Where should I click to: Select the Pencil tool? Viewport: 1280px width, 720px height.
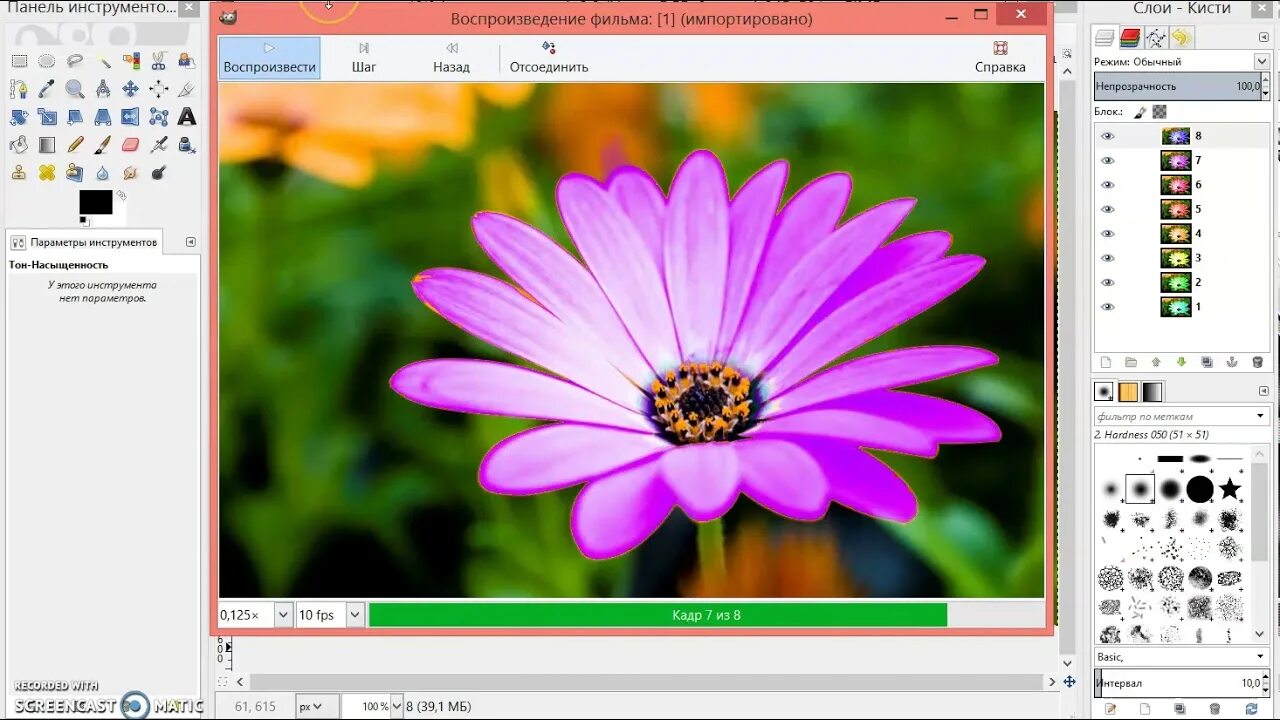coord(75,144)
